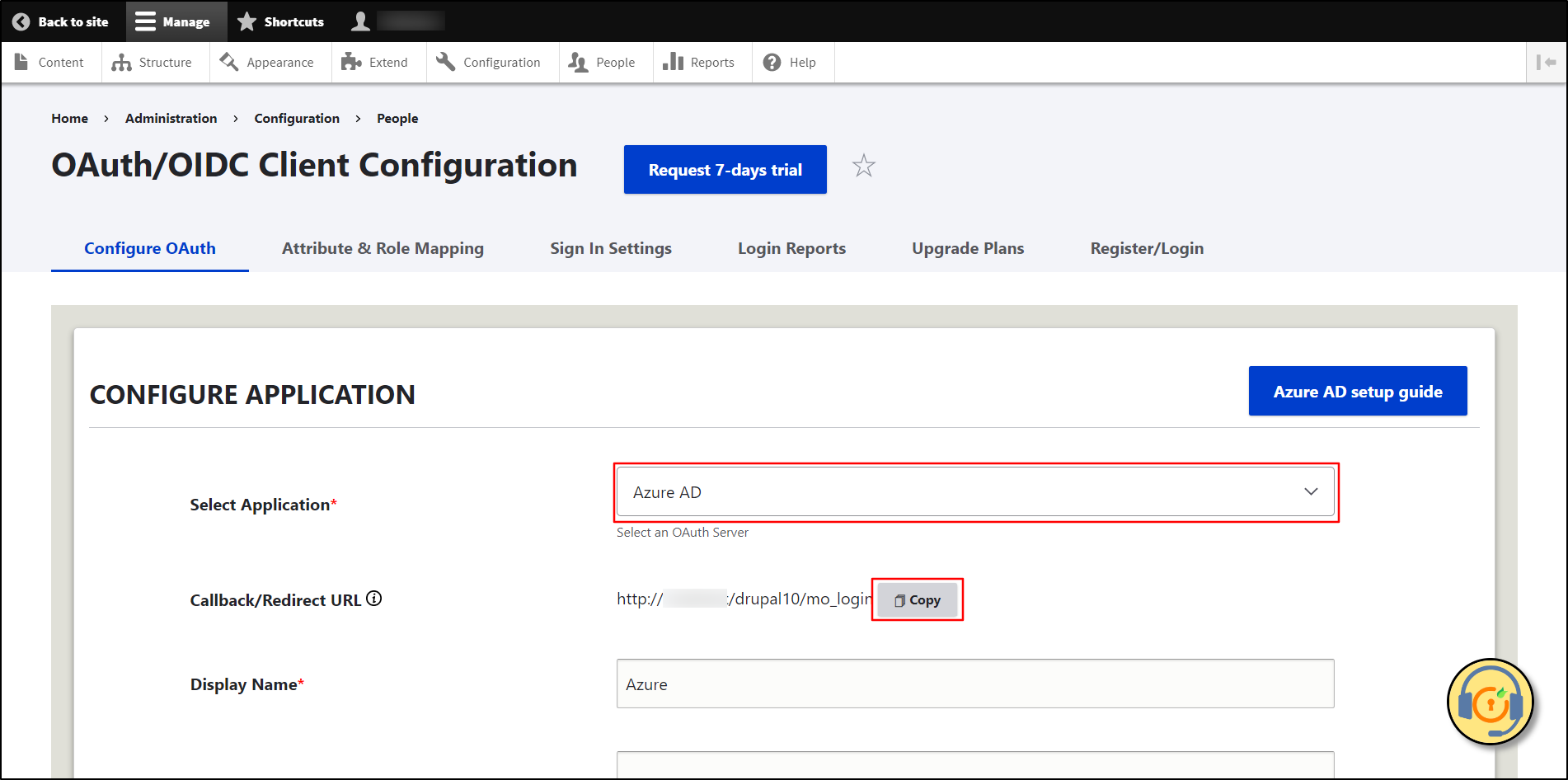Screen dimensions: 1568x780
Task: Open the Azure AD setup guide
Action: (x=1357, y=391)
